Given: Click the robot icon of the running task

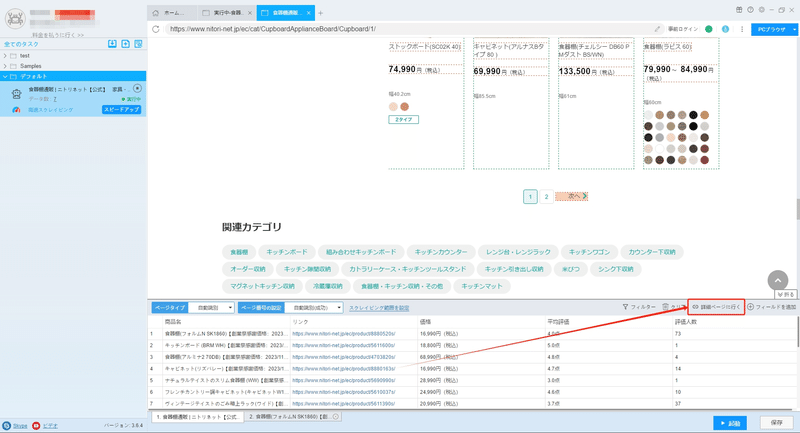Looking at the screenshot, I should coord(16,94).
